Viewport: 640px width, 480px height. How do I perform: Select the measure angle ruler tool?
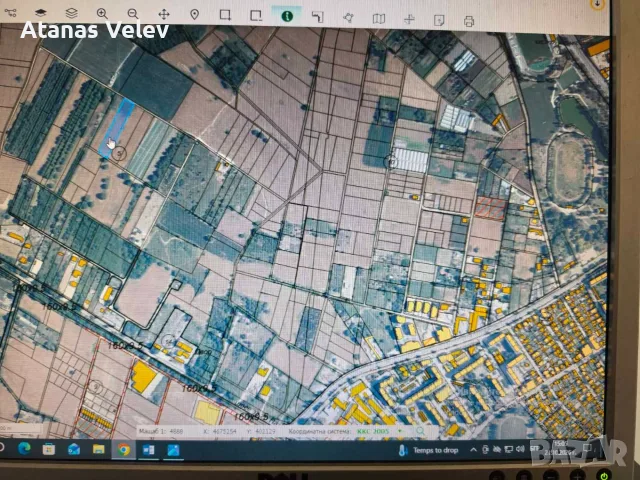318,17
